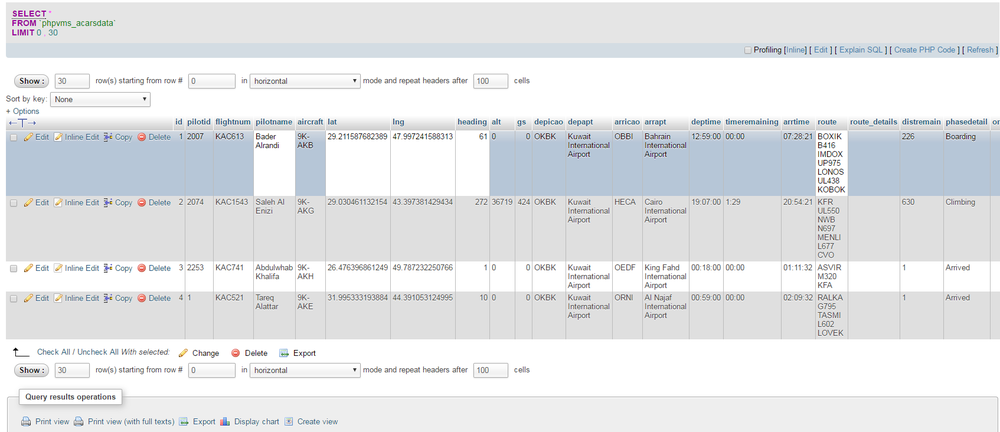The width and height of the screenshot is (1000, 432).
Task: Click the Copy icon in row 3
Action: click(108, 268)
